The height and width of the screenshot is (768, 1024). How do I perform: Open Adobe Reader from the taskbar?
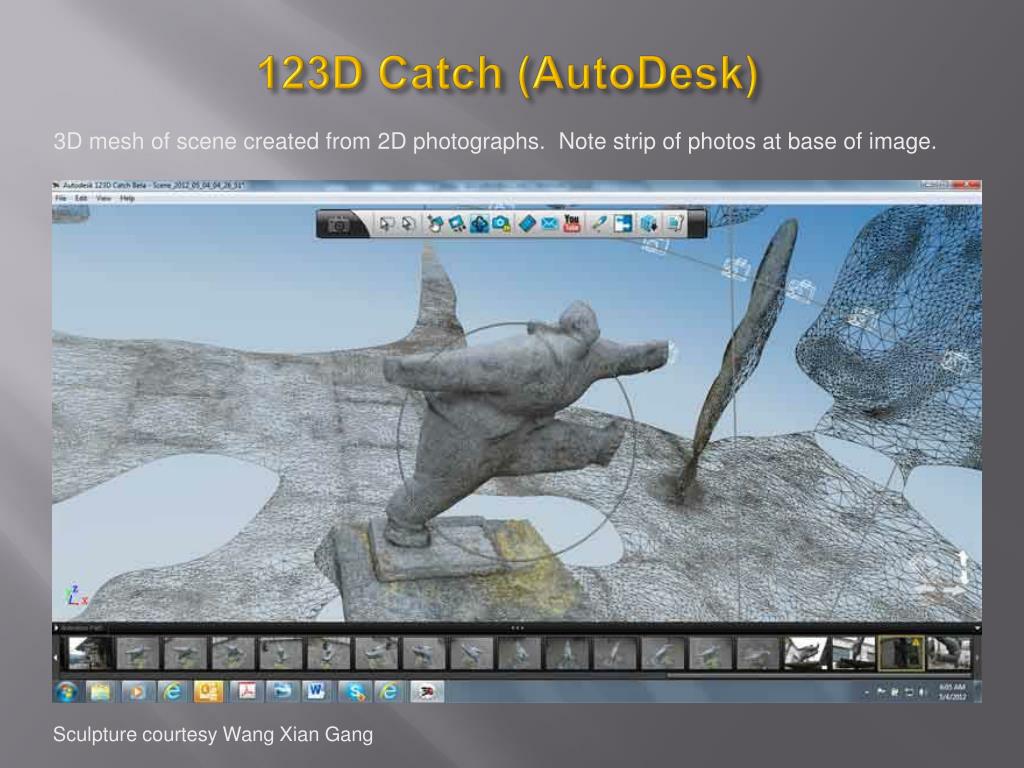coord(246,691)
